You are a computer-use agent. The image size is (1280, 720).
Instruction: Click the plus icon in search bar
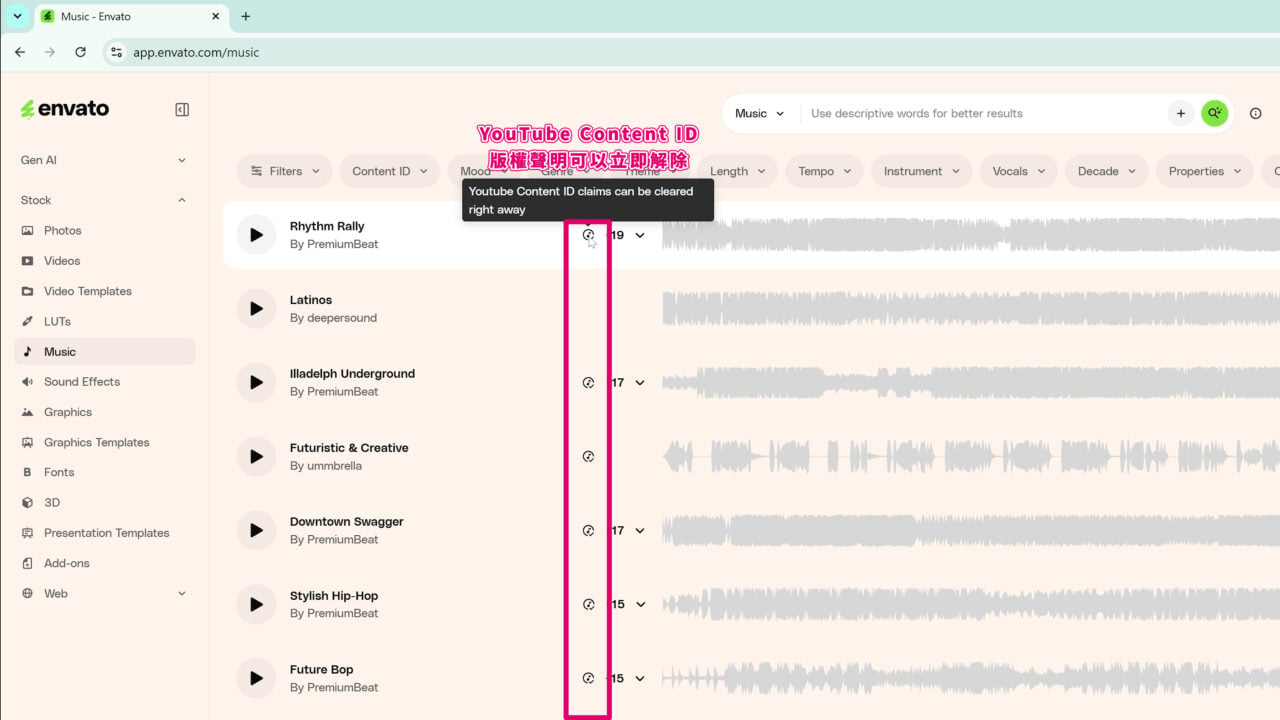click(1181, 114)
